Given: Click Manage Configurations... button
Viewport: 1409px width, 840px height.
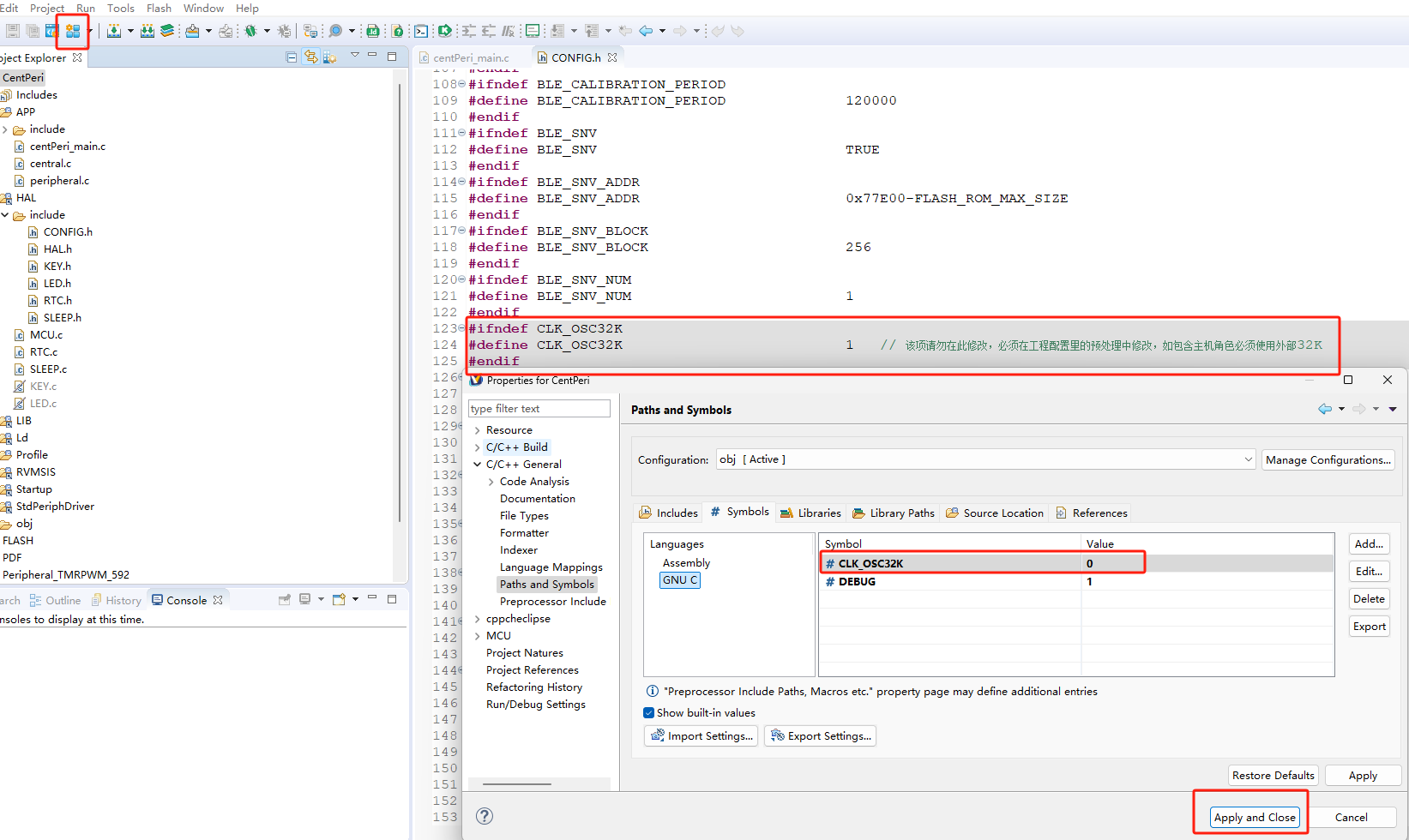Looking at the screenshot, I should tap(1328, 459).
